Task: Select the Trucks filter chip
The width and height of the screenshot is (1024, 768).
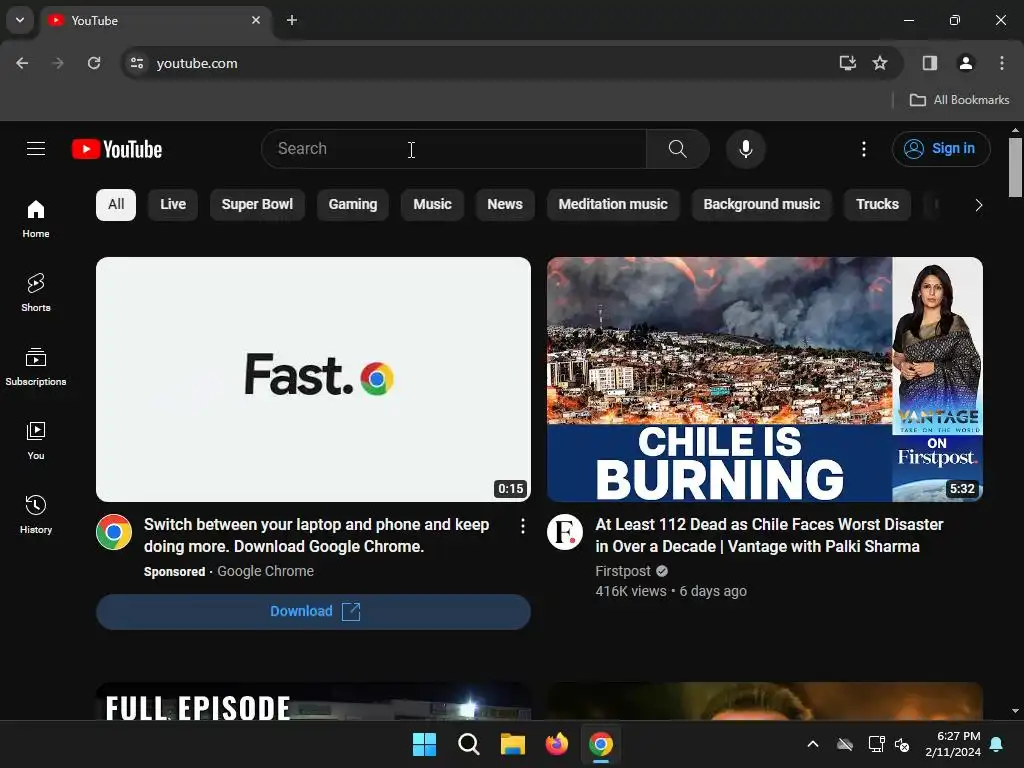Action: [877, 204]
